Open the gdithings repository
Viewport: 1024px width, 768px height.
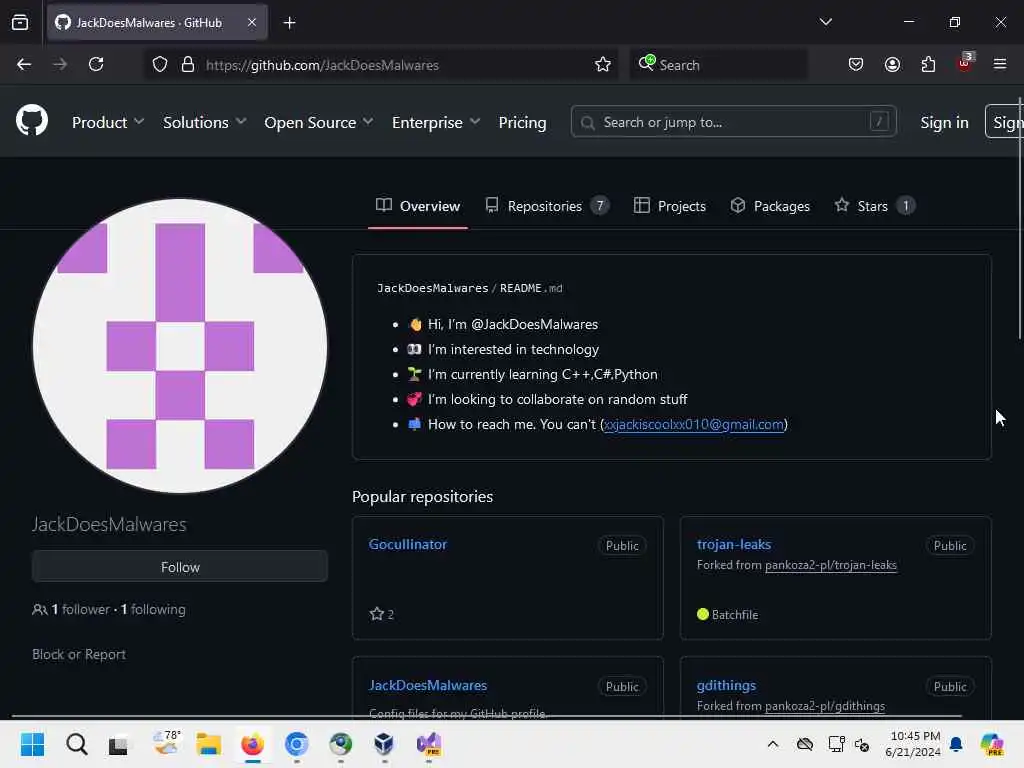[726, 685]
